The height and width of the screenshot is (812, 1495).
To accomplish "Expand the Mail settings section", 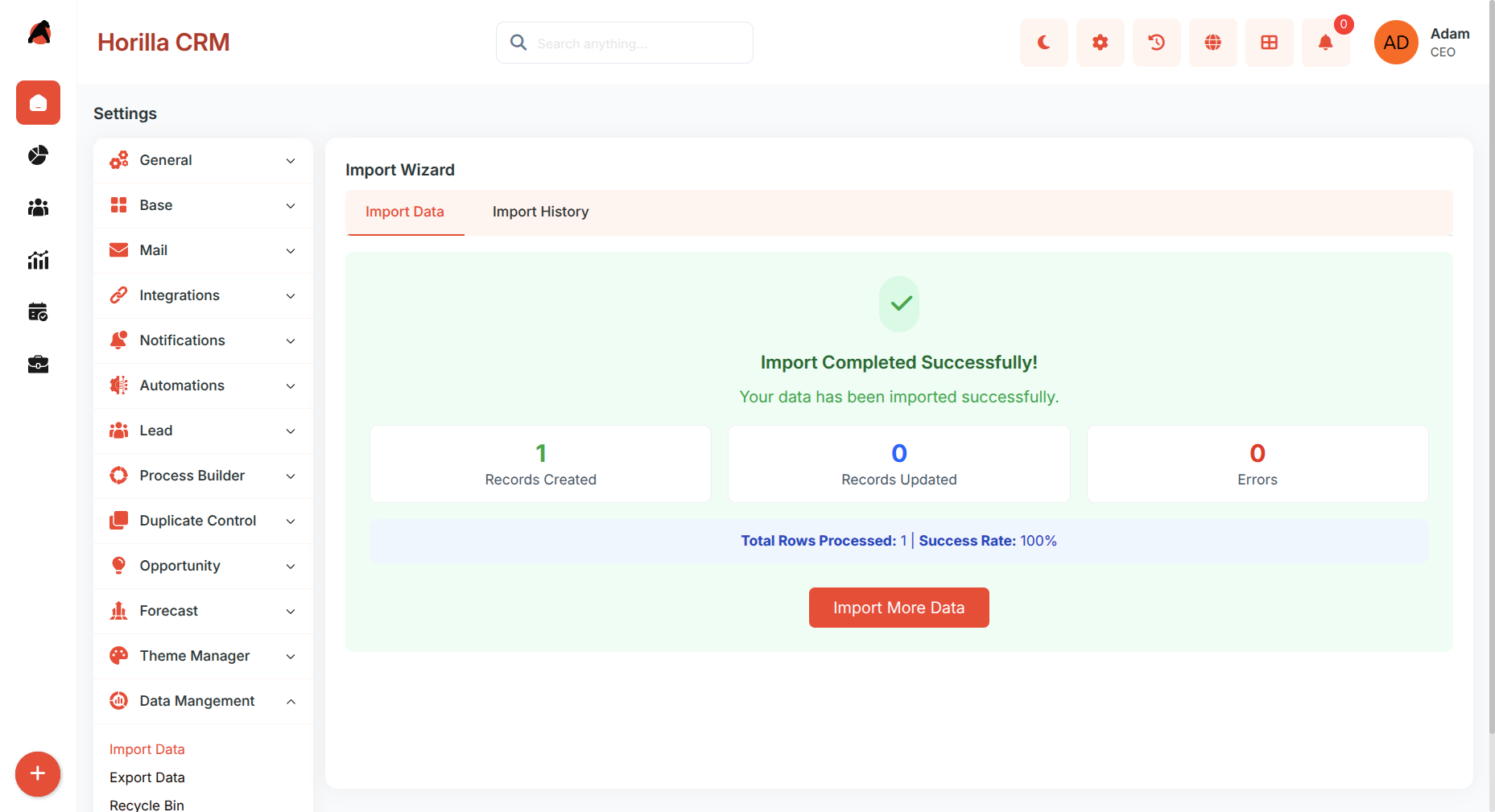I will (203, 250).
